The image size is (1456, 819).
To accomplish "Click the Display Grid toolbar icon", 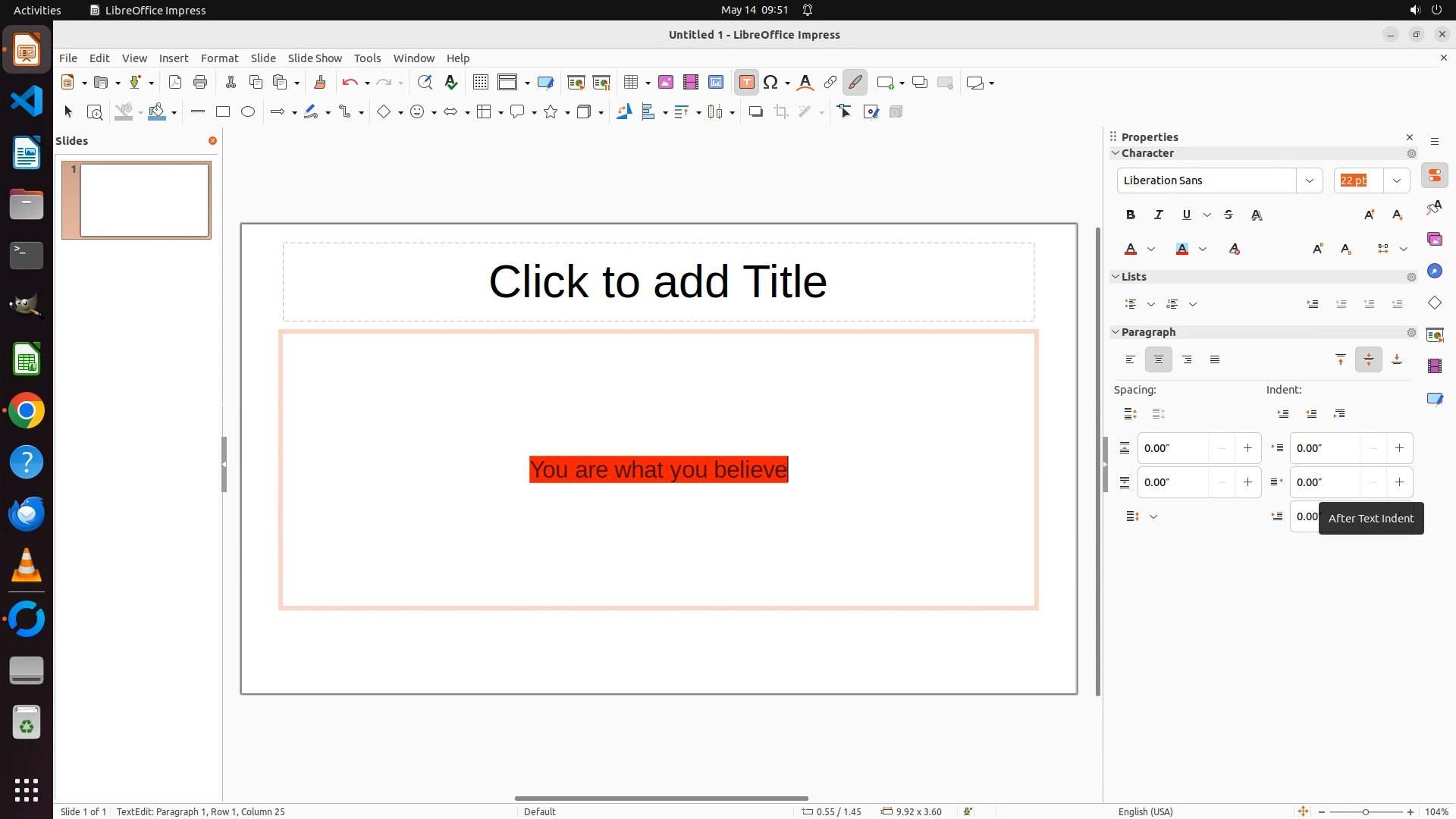I will (480, 83).
